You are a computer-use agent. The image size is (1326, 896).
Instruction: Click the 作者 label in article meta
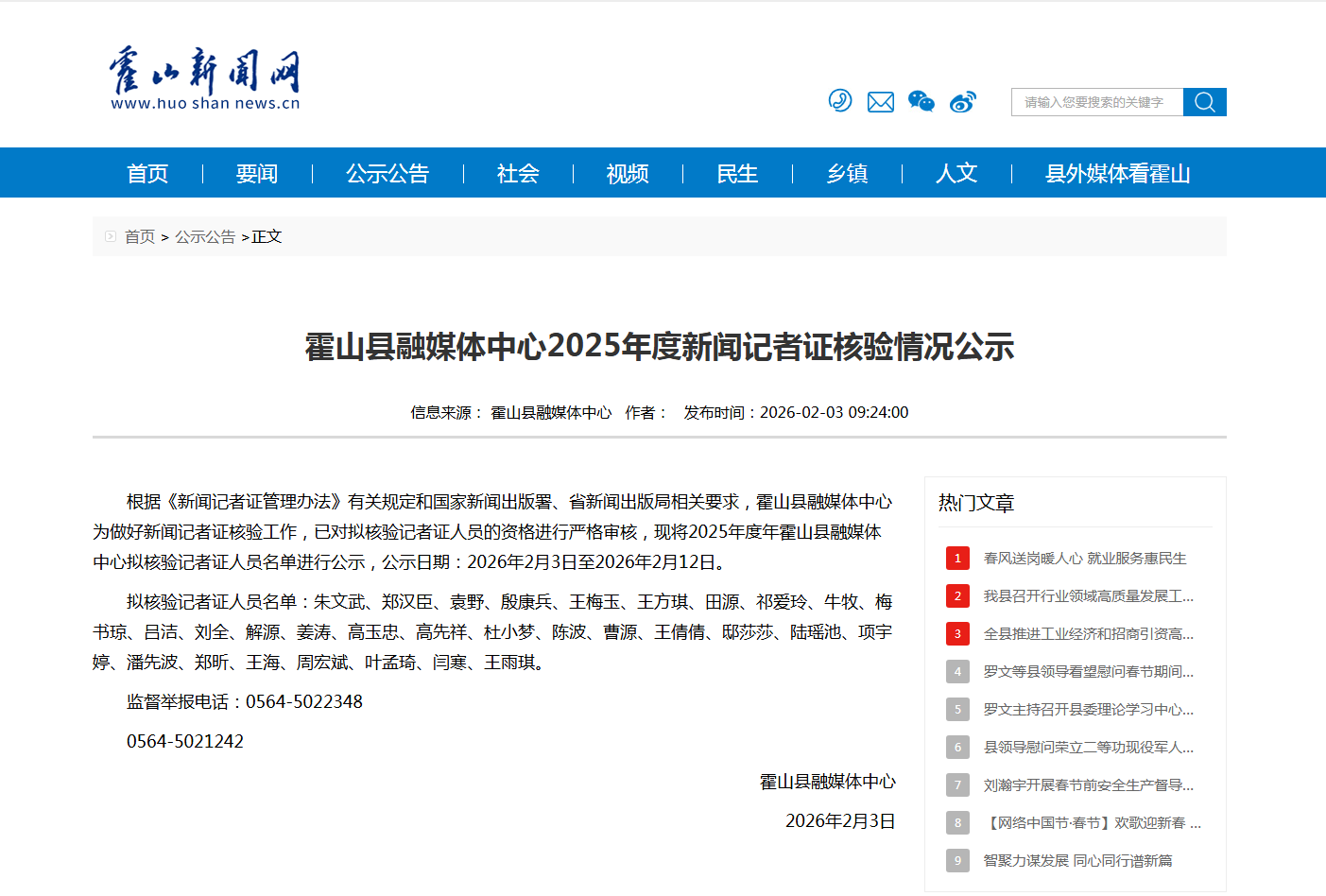click(x=646, y=413)
